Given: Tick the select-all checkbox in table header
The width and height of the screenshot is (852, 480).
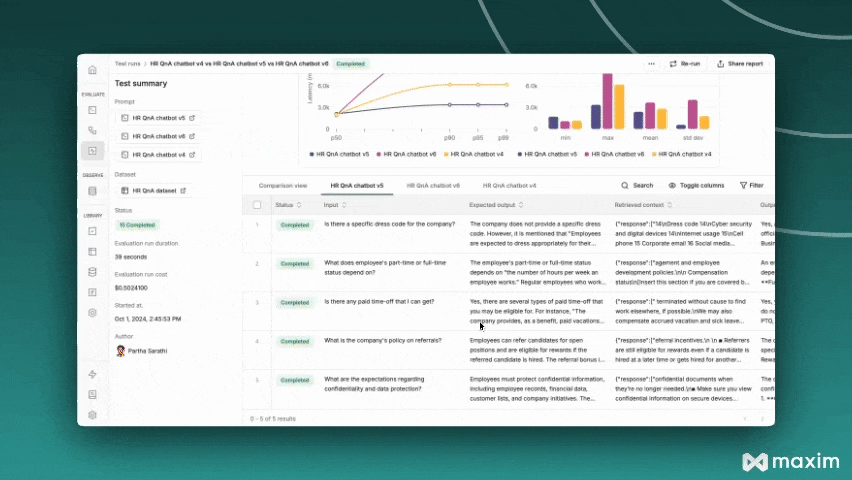Looking at the screenshot, I should (x=257, y=205).
